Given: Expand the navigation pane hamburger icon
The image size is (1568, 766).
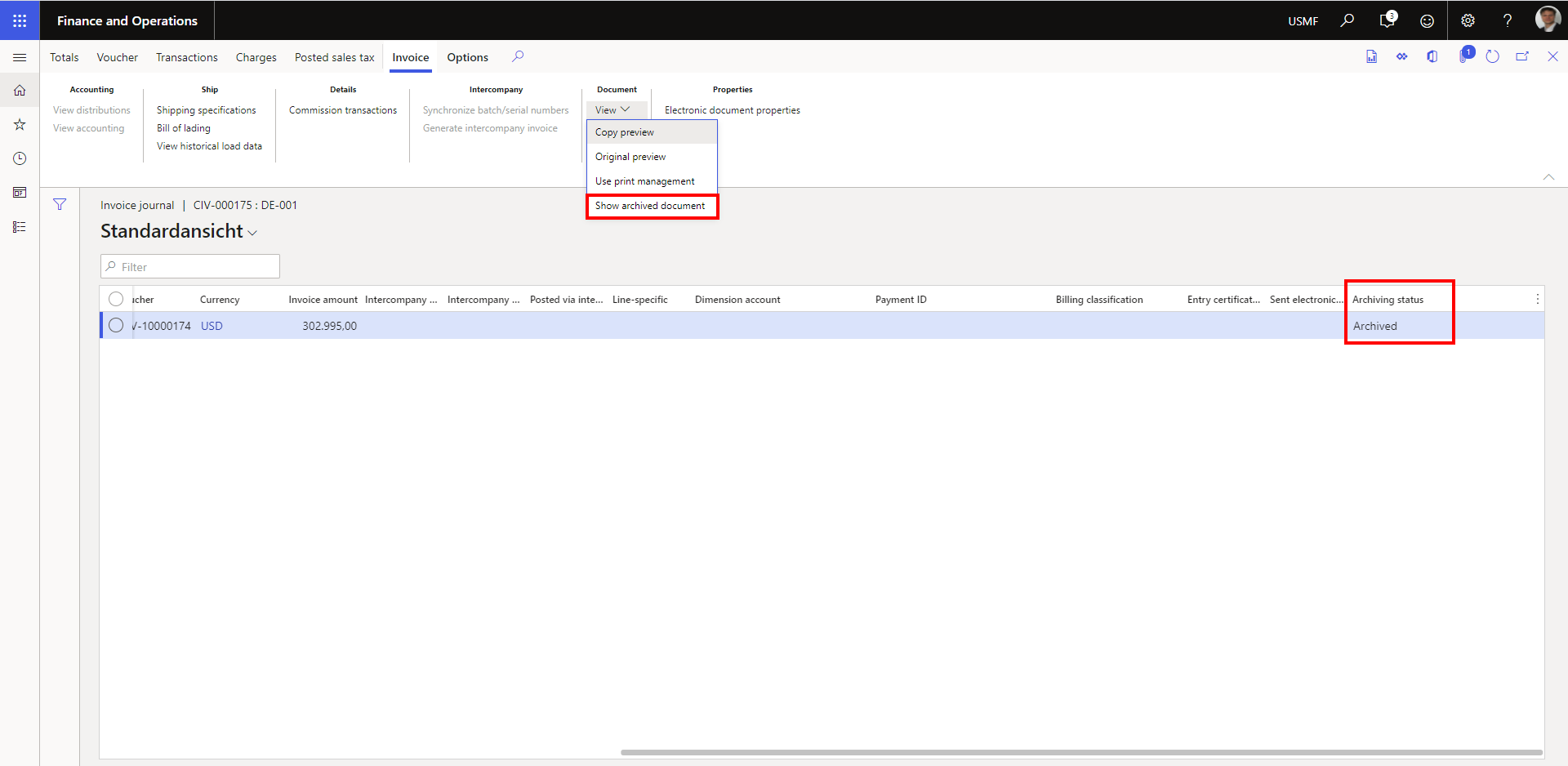Looking at the screenshot, I should coord(20,57).
